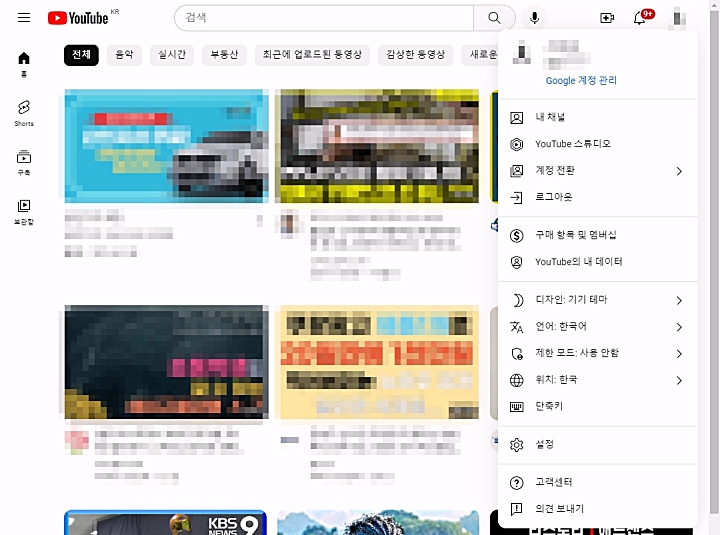Open notifications bell

[x=640, y=18]
